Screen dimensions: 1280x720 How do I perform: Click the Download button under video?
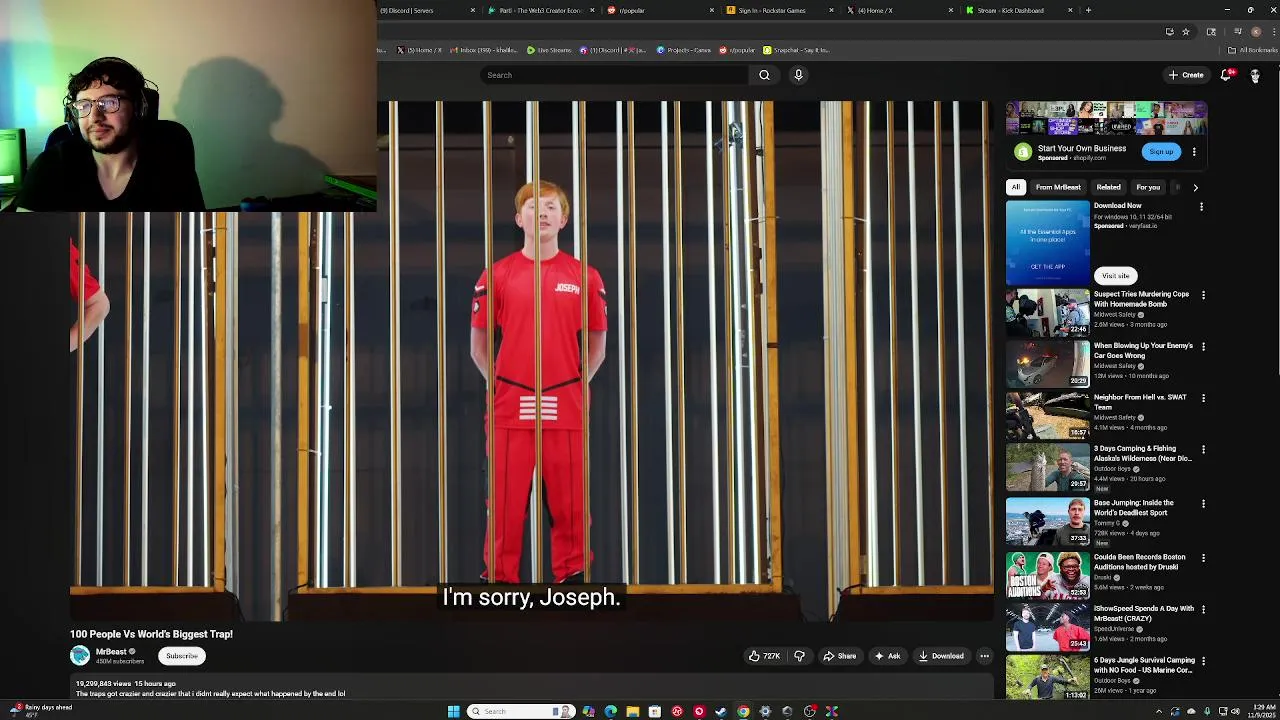tap(940, 656)
